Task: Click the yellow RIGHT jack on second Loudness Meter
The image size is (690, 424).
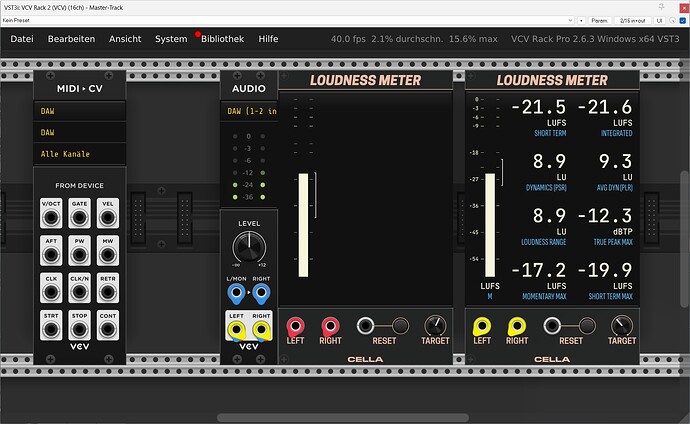Action: click(x=516, y=326)
